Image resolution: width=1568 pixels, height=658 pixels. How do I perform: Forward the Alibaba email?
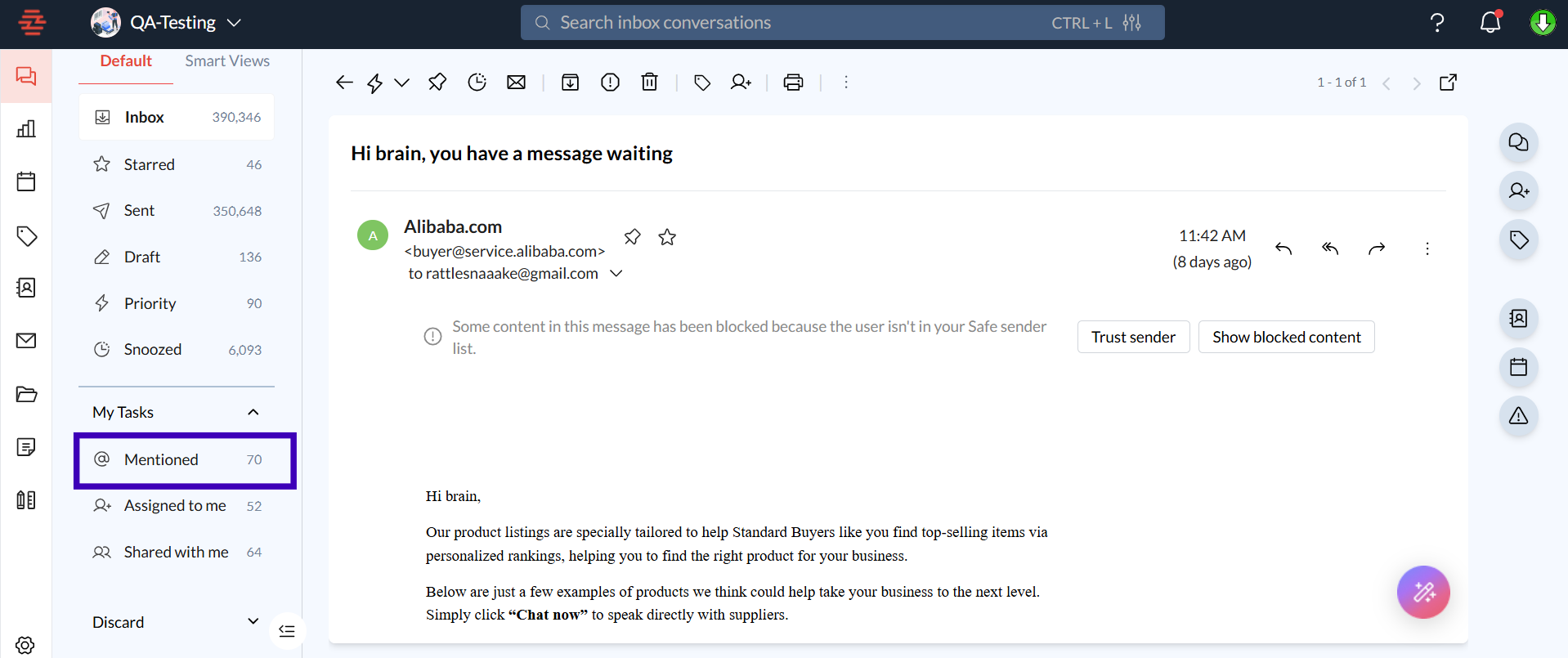coord(1377,248)
